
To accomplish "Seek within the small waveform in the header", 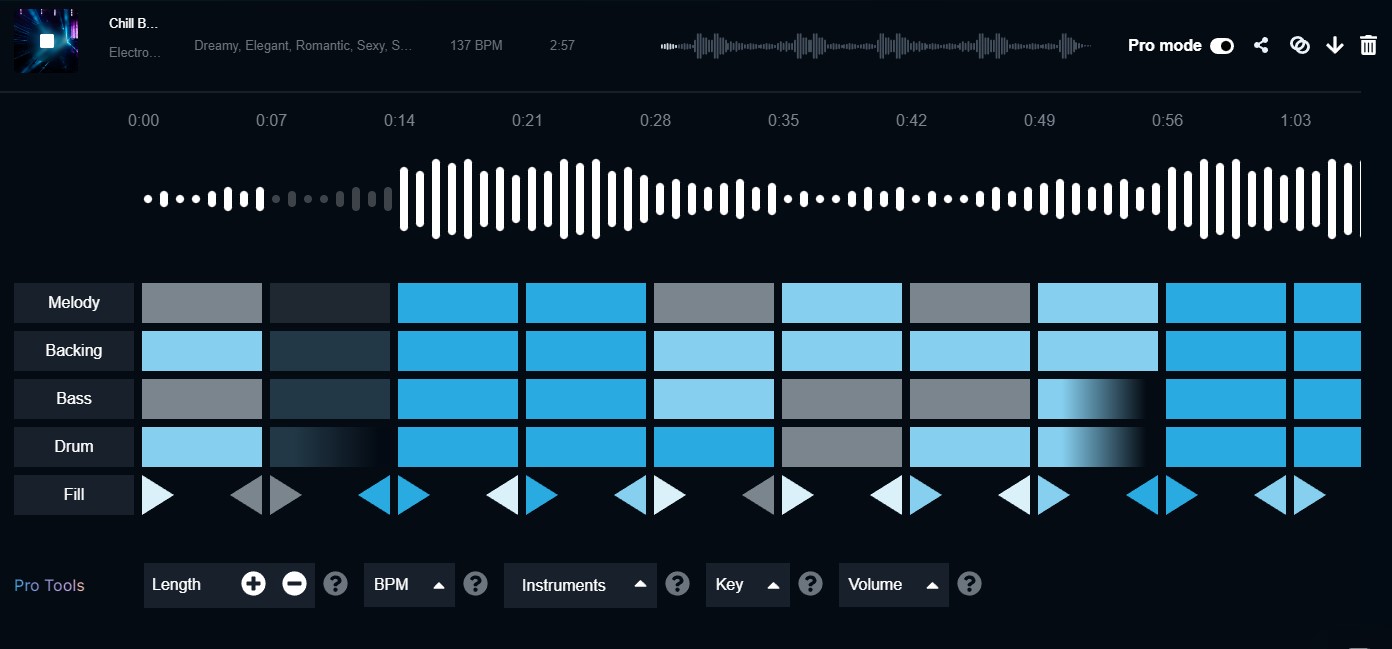I will pyautogui.click(x=875, y=45).
